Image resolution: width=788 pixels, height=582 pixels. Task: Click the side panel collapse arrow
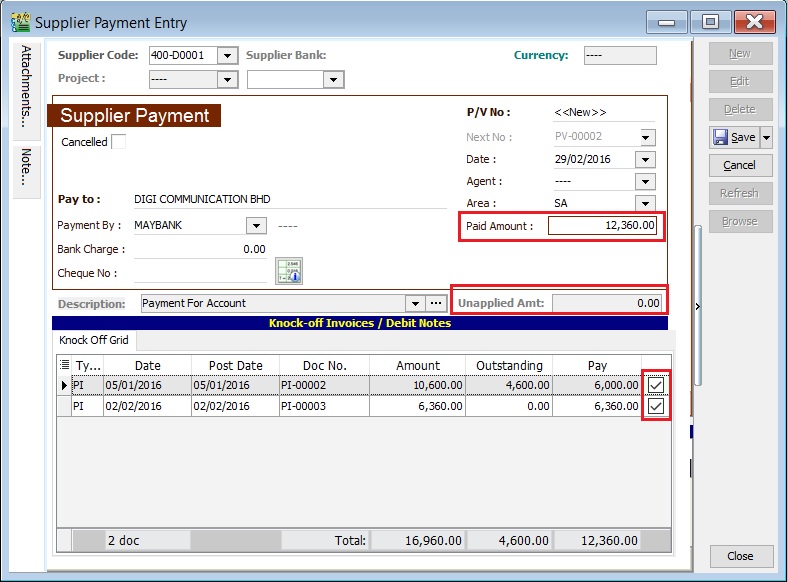[x=697, y=306]
